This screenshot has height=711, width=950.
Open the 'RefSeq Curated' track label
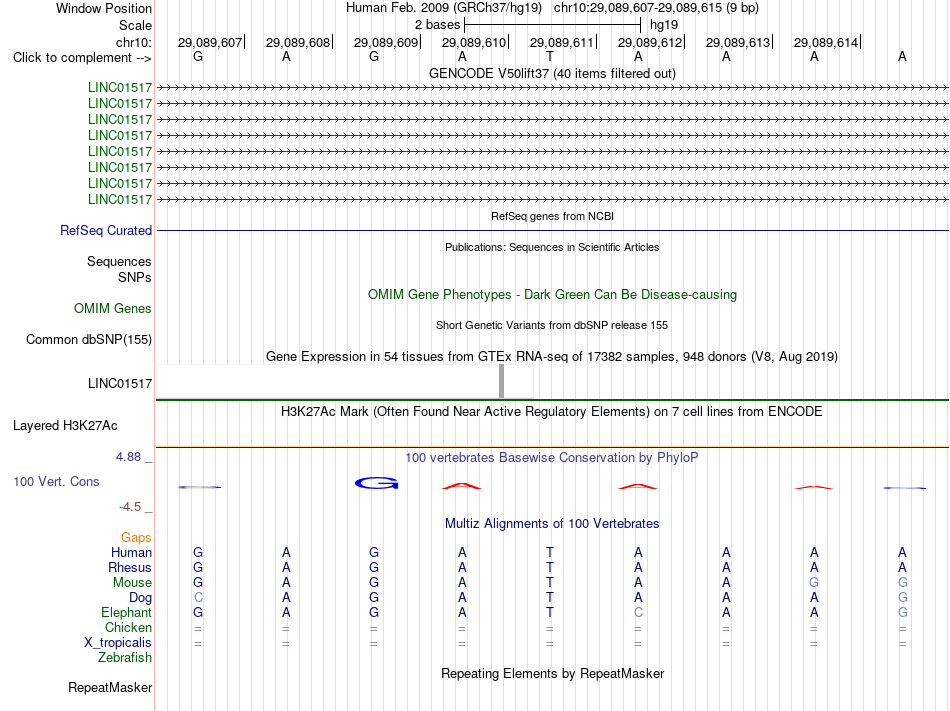point(105,230)
